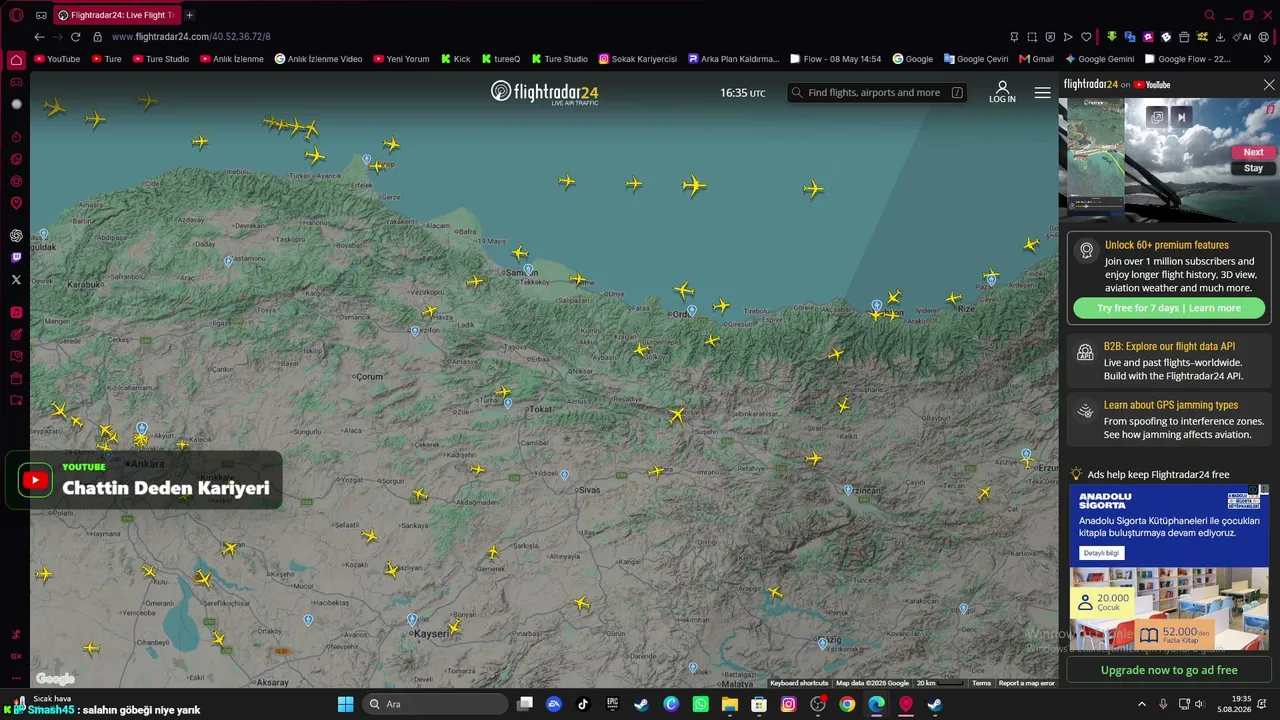This screenshot has height=720, width=1280.
Task: Close the Flightradar24 YouTube panel
Action: 1269,85
